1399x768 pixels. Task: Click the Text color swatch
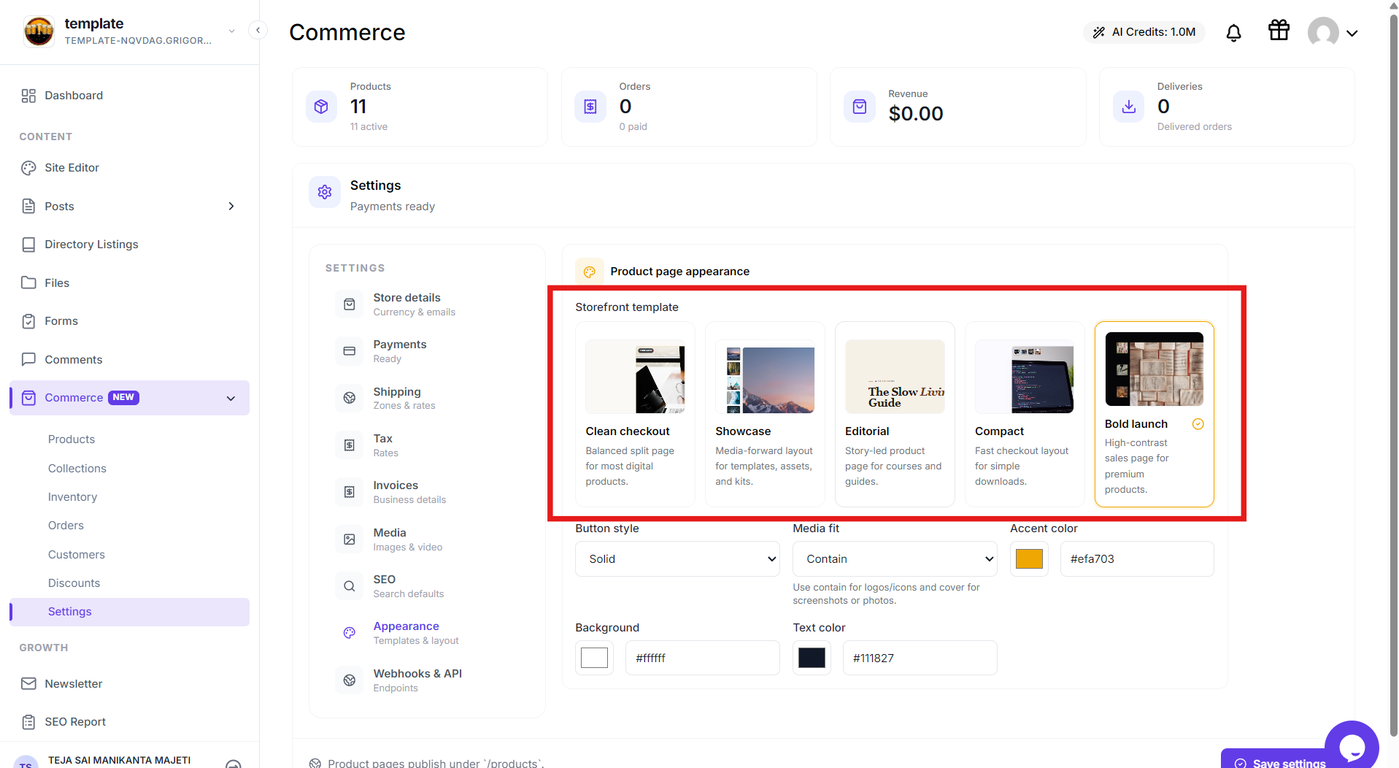pos(812,658)
